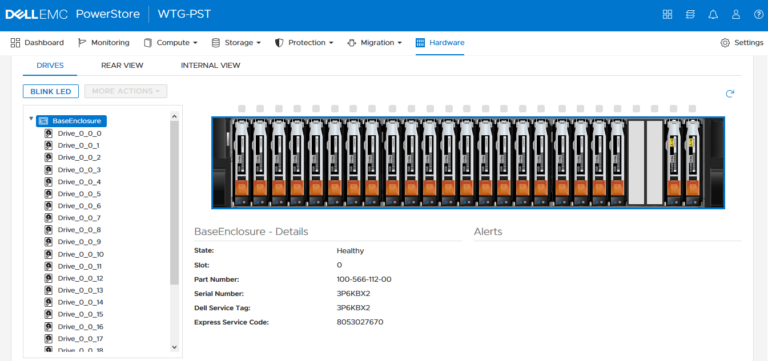Viewport: 768px width, 361px height.
Task: Click the drive icon beside Drive_0_0_6
Action: 48,206
